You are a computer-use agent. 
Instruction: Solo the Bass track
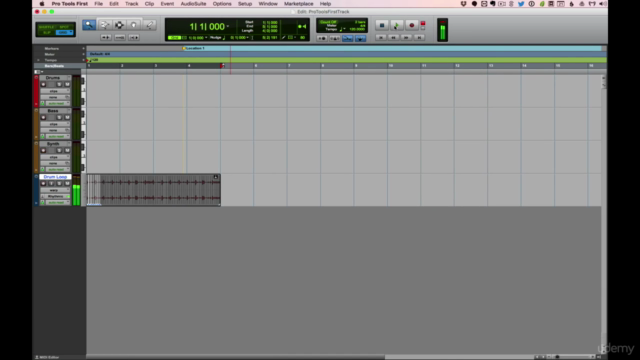coord(59,118)
